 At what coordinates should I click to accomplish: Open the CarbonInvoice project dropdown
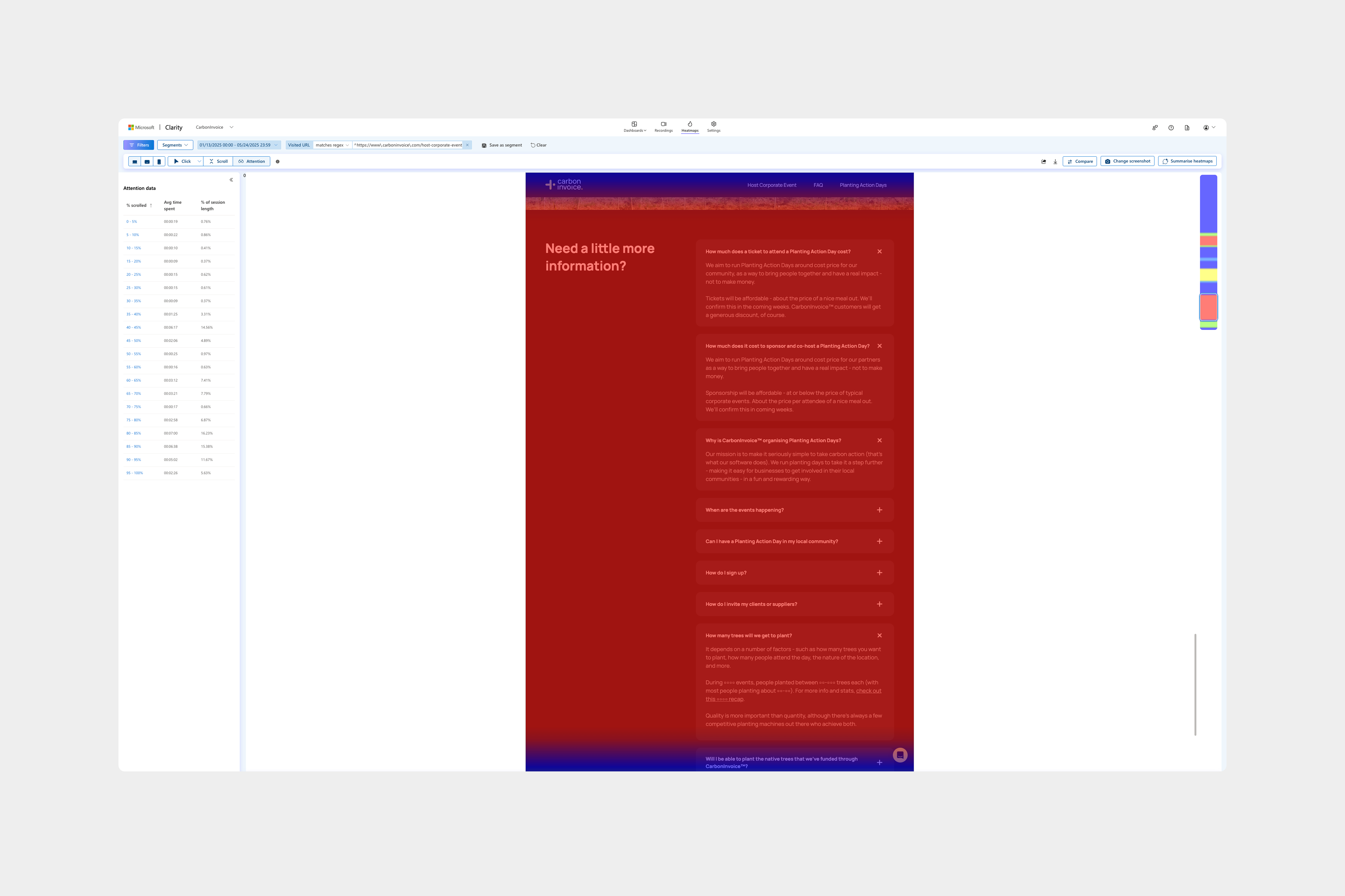214,127
